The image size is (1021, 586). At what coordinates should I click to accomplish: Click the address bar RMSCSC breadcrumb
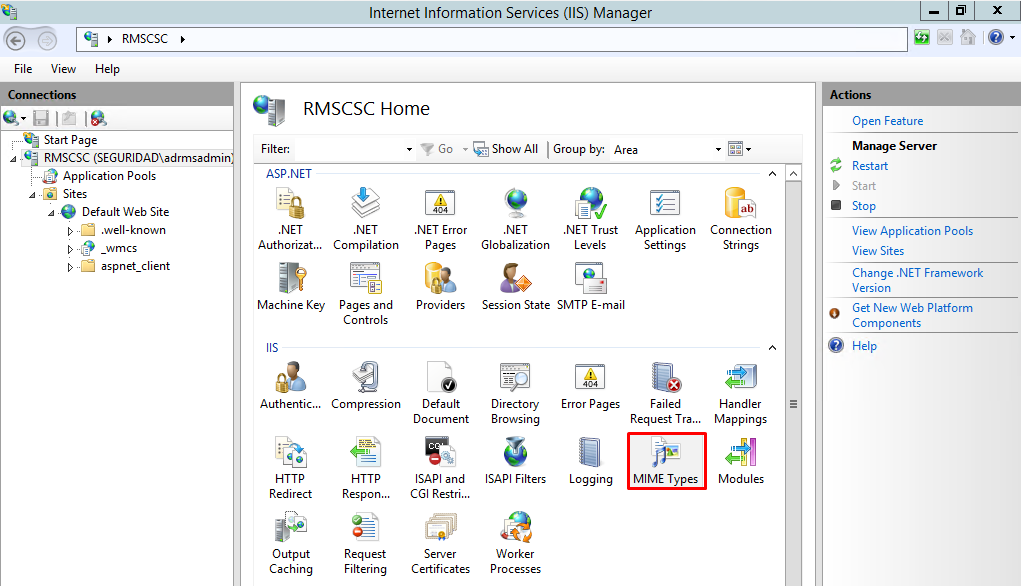[145, 39]
